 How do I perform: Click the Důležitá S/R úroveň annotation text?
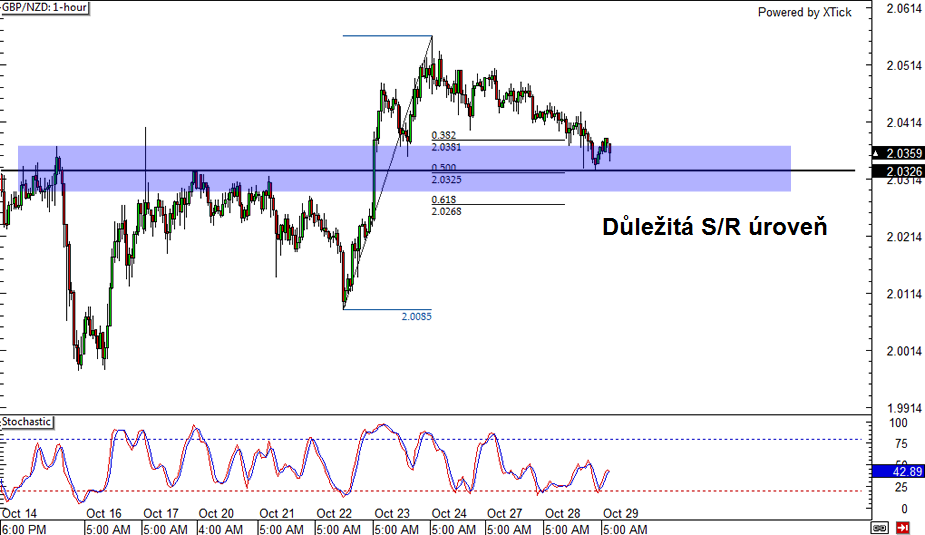point(714,227)
